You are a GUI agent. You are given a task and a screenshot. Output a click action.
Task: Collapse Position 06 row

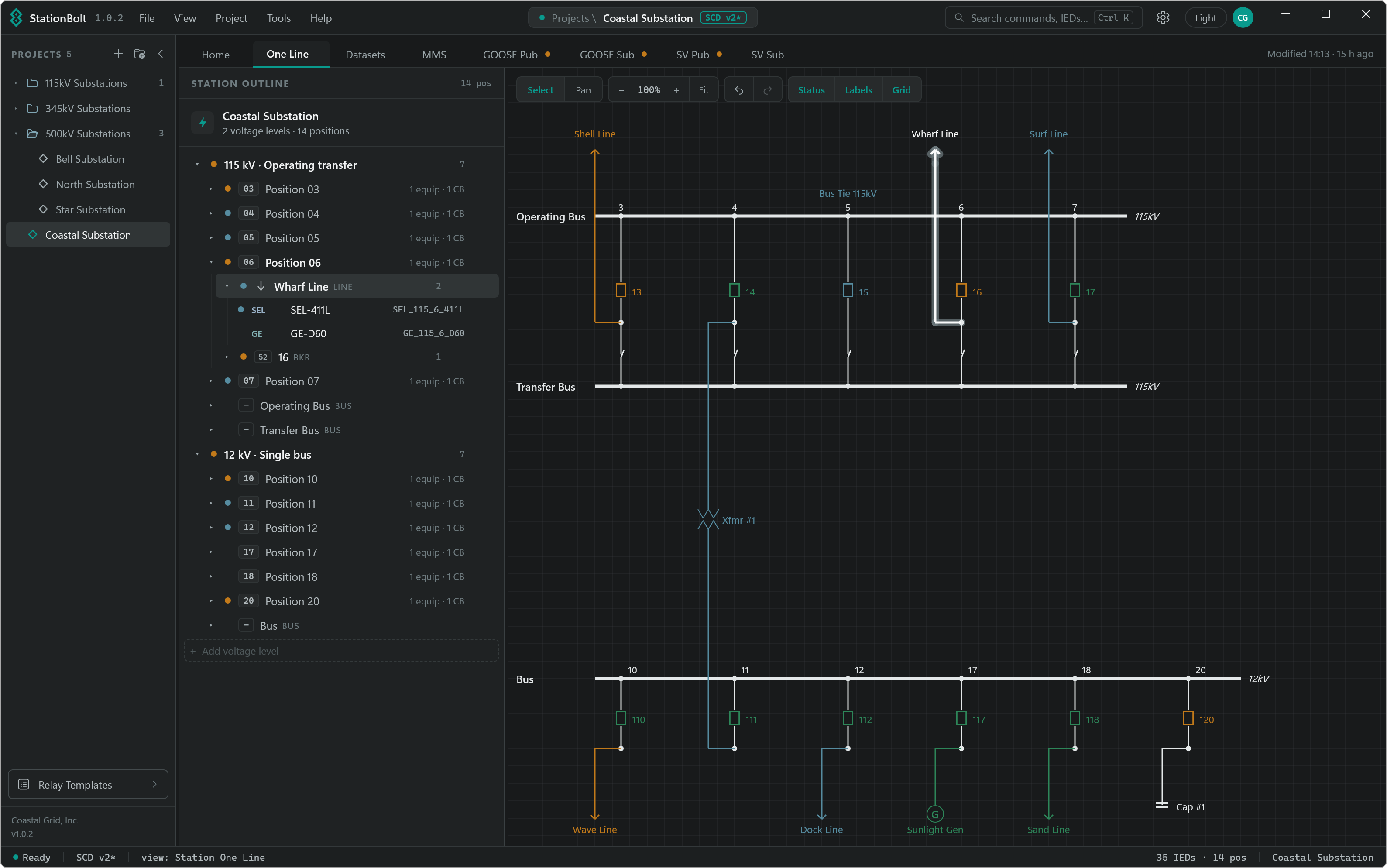tap(211, 262)
